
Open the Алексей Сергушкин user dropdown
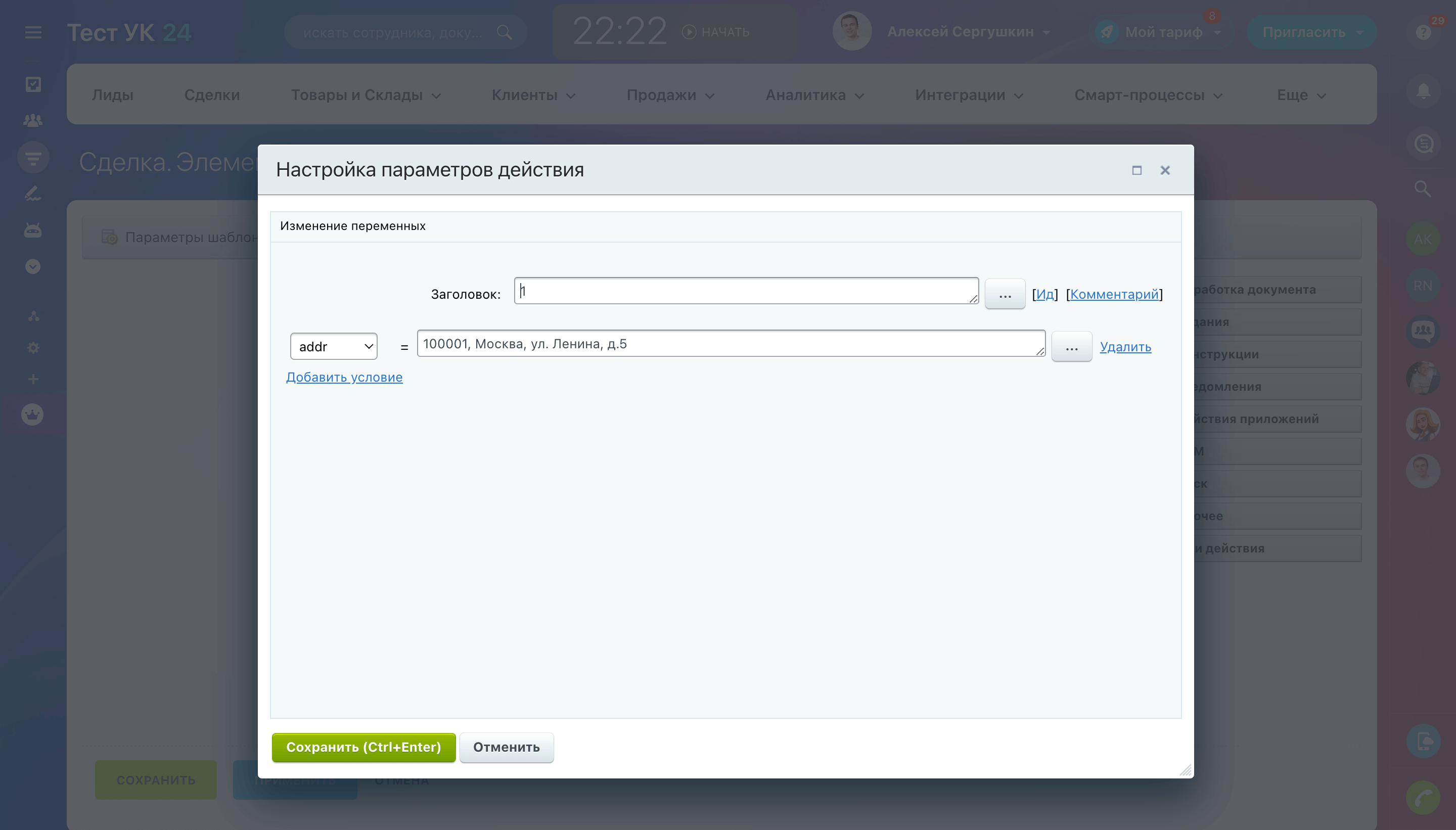pyautogui.click(x=968, y=32)
